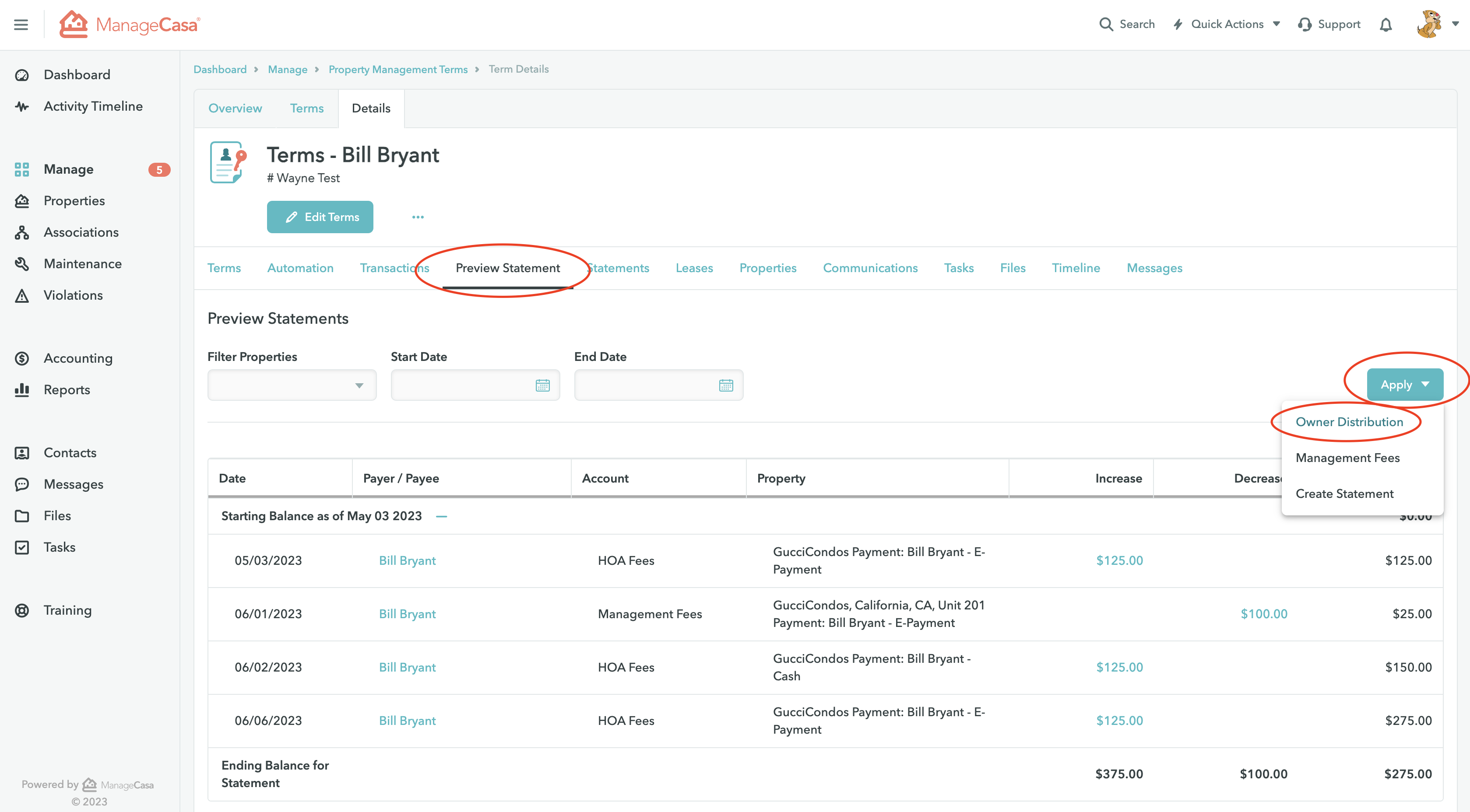Open the user avatar account menu

pos(1437,24)
